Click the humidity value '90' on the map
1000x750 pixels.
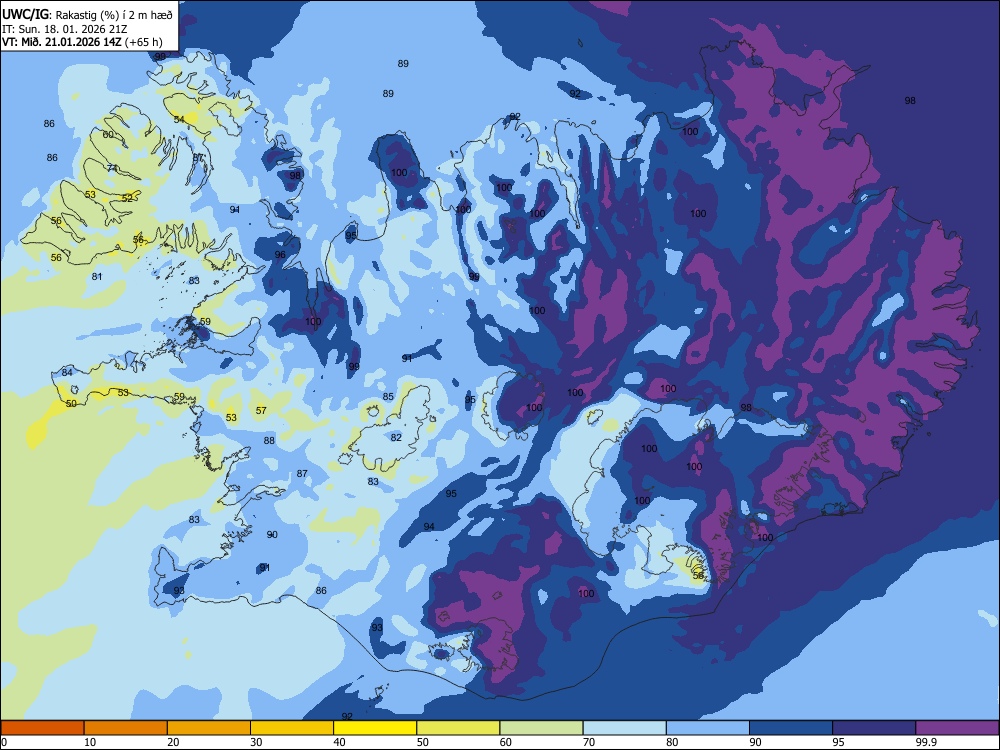click(x=272, y=534)
